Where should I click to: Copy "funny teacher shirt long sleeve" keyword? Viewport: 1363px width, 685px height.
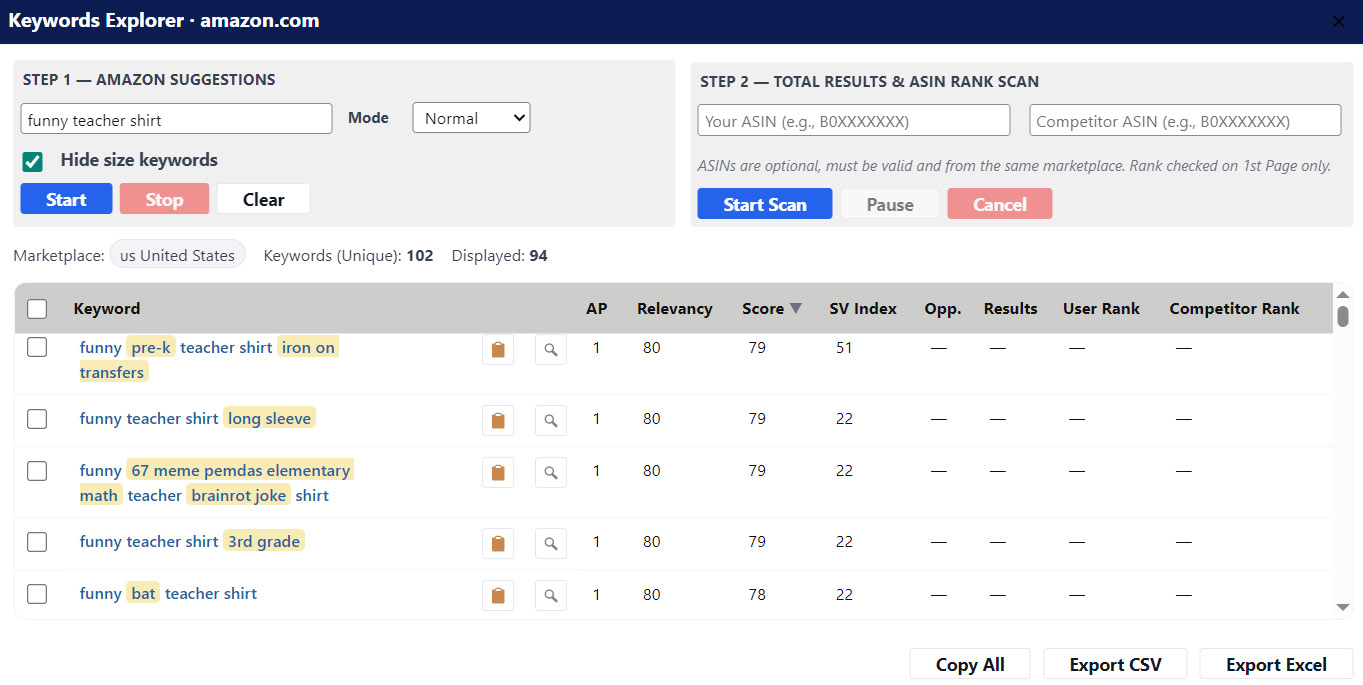(x=497, y=420)
